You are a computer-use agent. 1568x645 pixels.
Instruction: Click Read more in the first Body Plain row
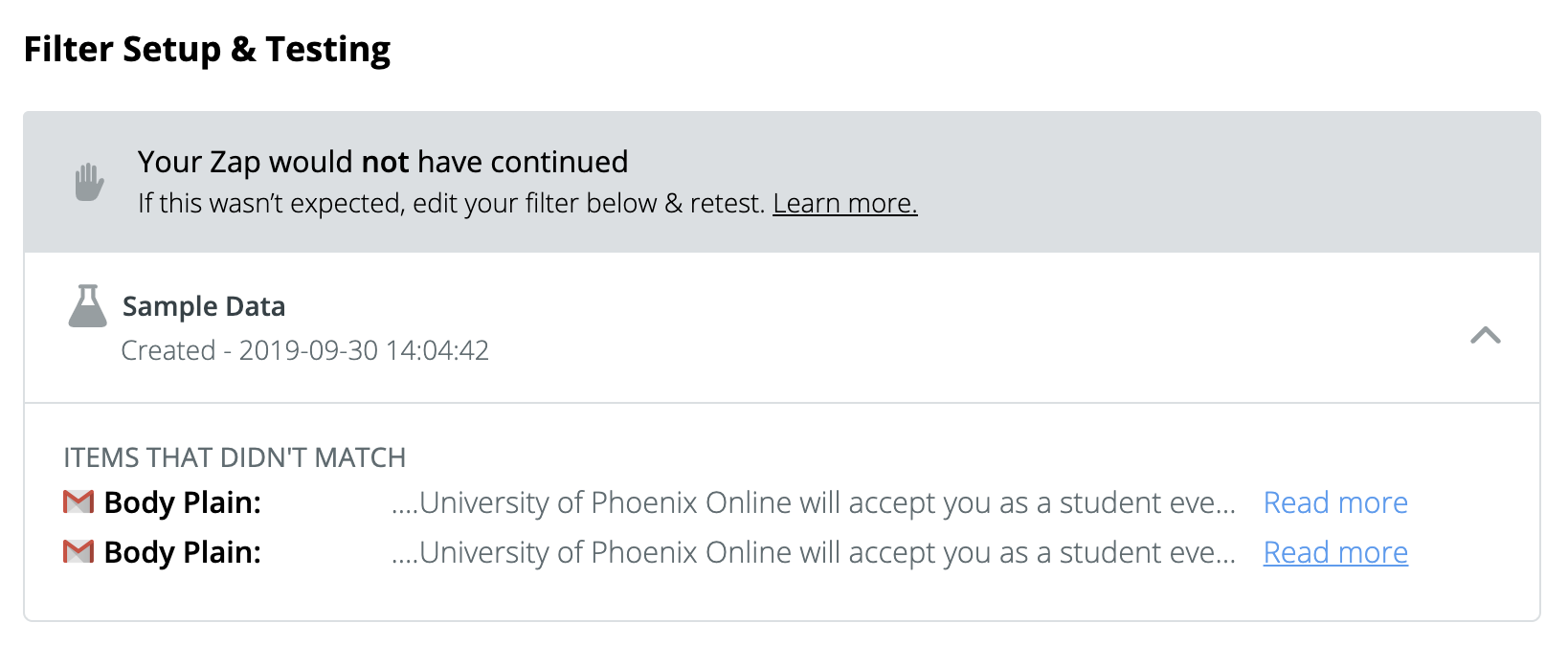click(1334, 502)
